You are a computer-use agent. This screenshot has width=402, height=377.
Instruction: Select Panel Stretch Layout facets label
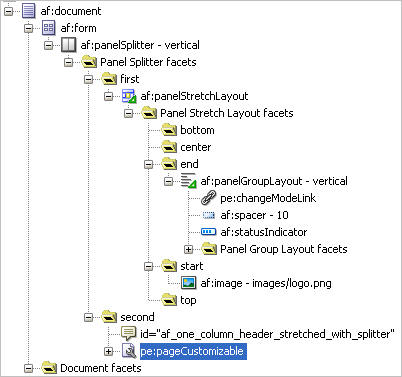tap(227, 113)
